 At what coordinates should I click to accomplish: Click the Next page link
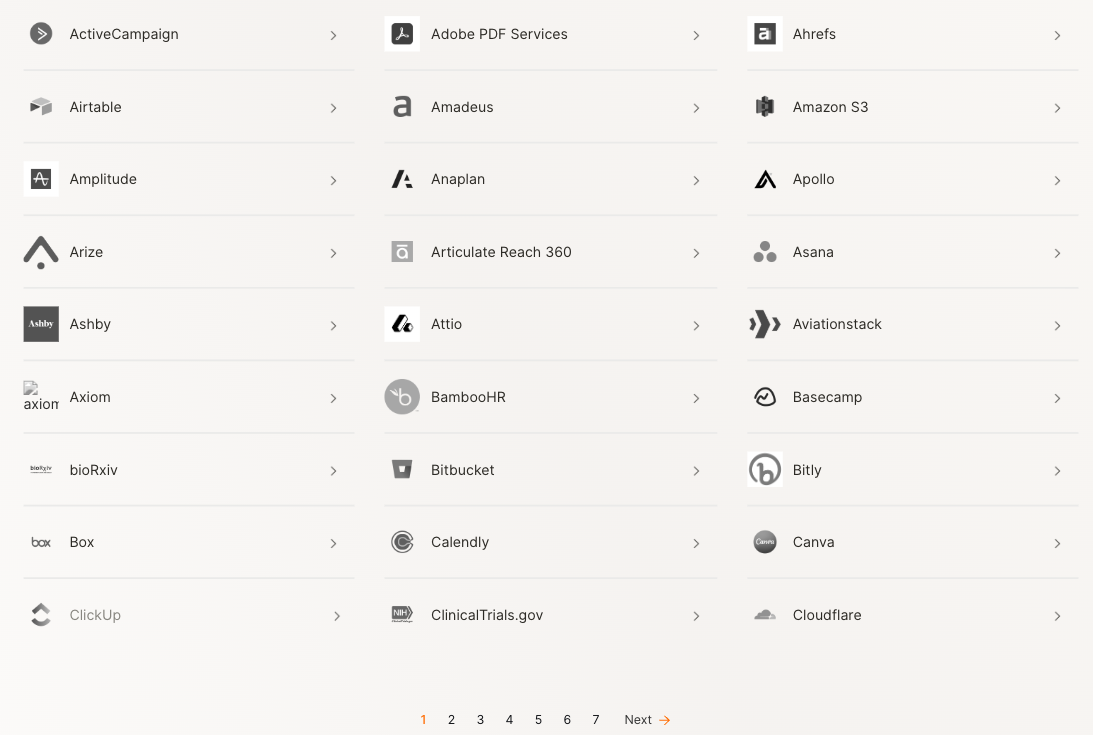(x=647, y=720)
